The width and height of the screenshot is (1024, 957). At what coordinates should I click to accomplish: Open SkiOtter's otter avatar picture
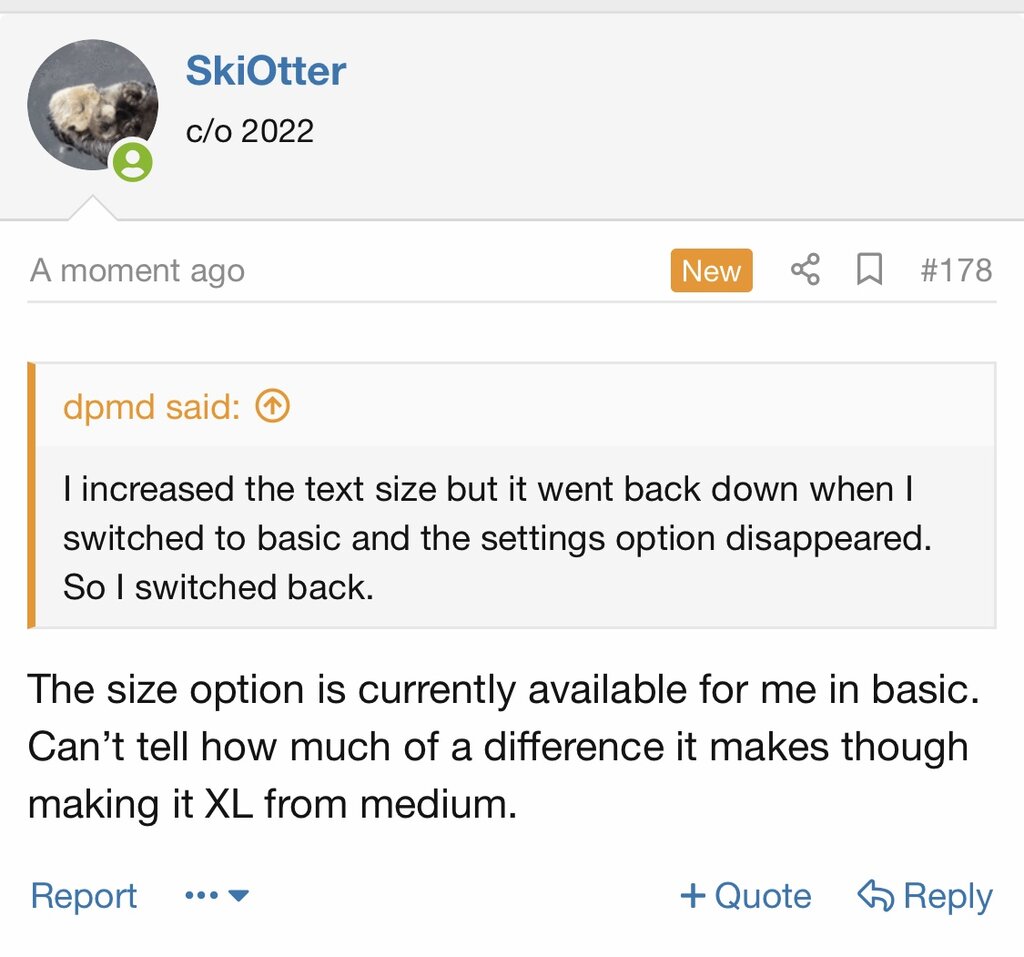(x=91, y=103)
